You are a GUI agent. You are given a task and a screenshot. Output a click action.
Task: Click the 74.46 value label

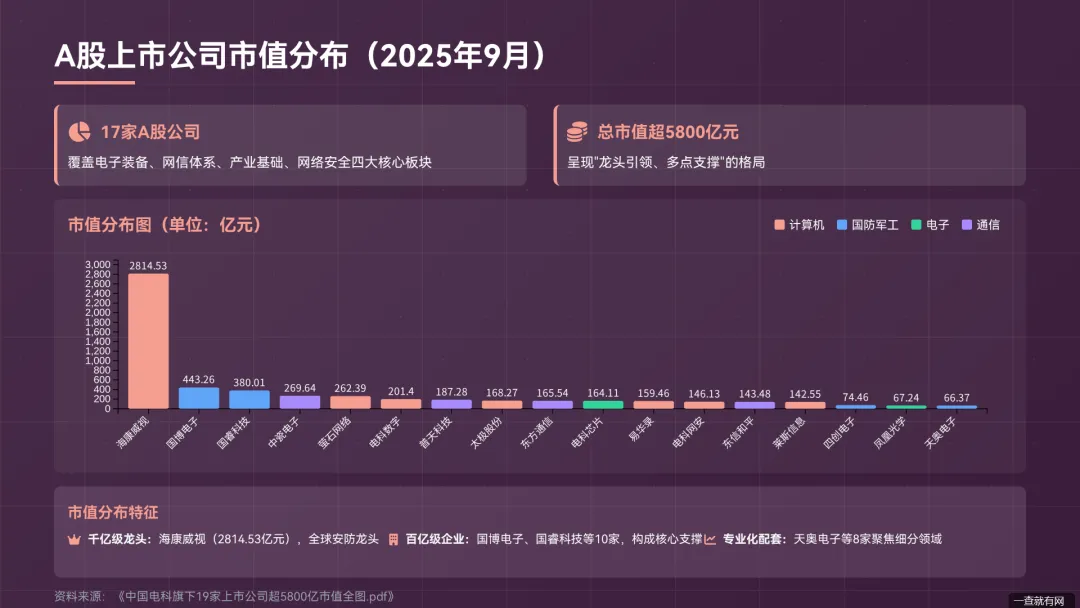tap(855, 397)
